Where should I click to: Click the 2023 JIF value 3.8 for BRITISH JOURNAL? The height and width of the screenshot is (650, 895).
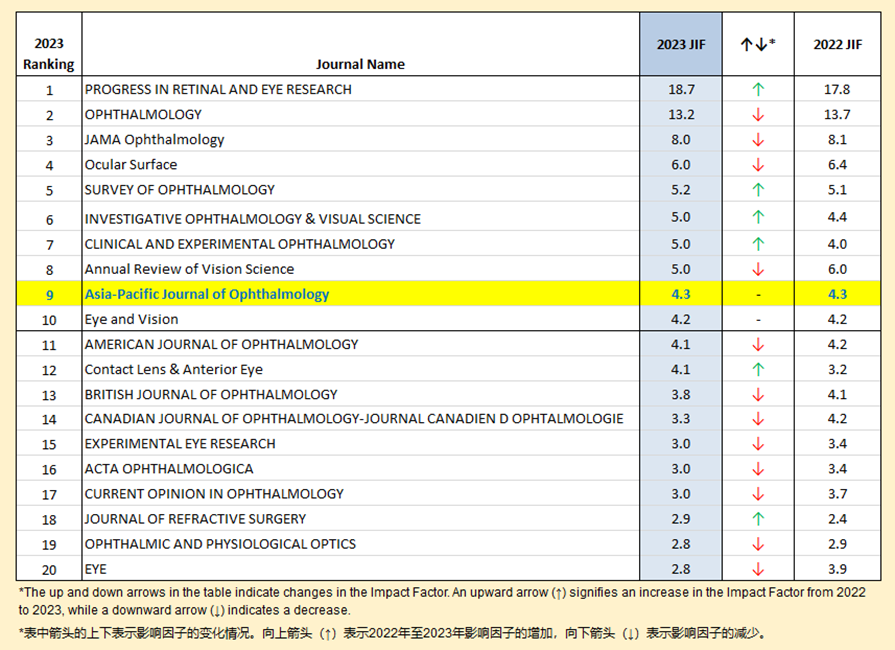681,395
